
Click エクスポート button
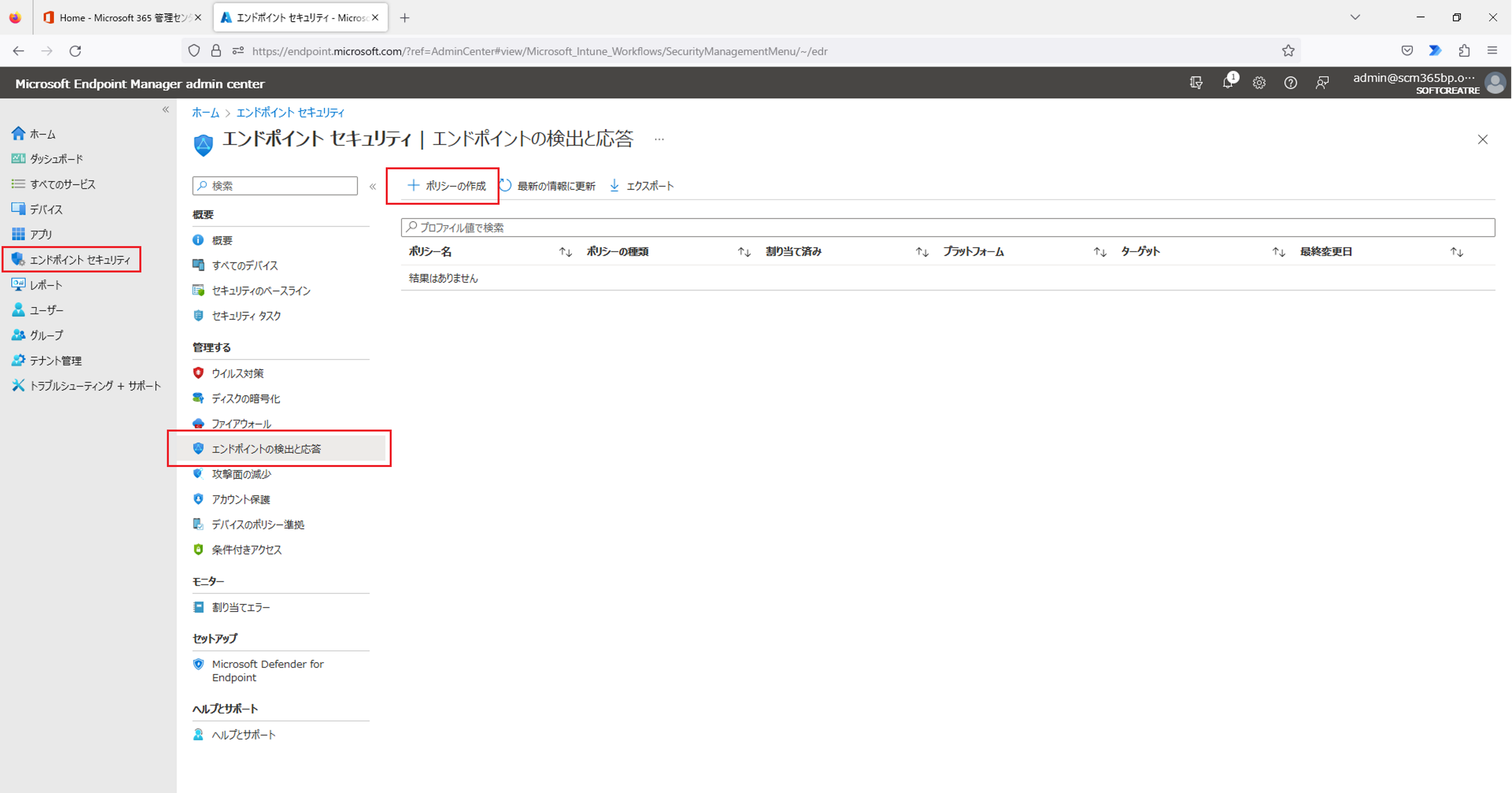click(x=642, y=185)
